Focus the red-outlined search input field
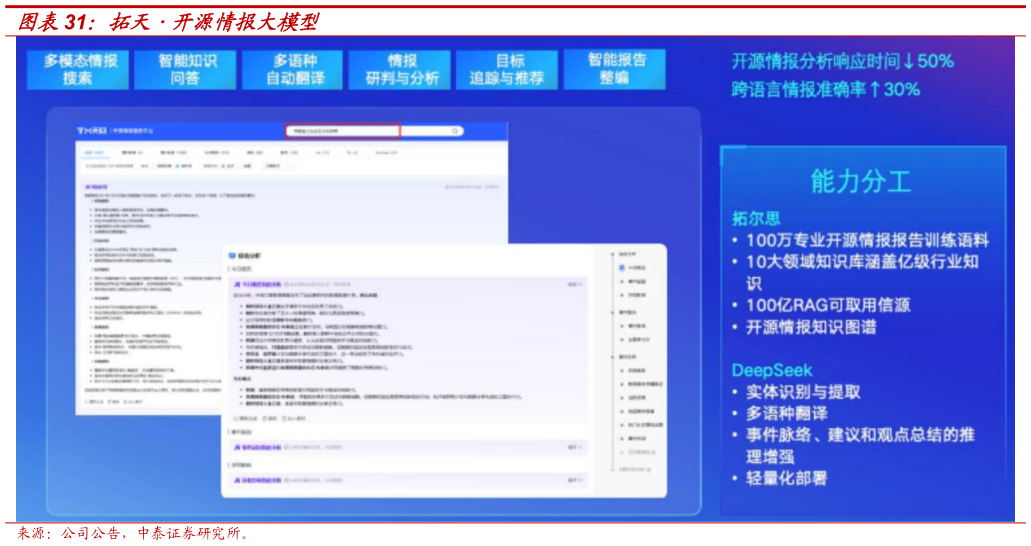The image size is (1031, 546). click(x=343, y=132)
